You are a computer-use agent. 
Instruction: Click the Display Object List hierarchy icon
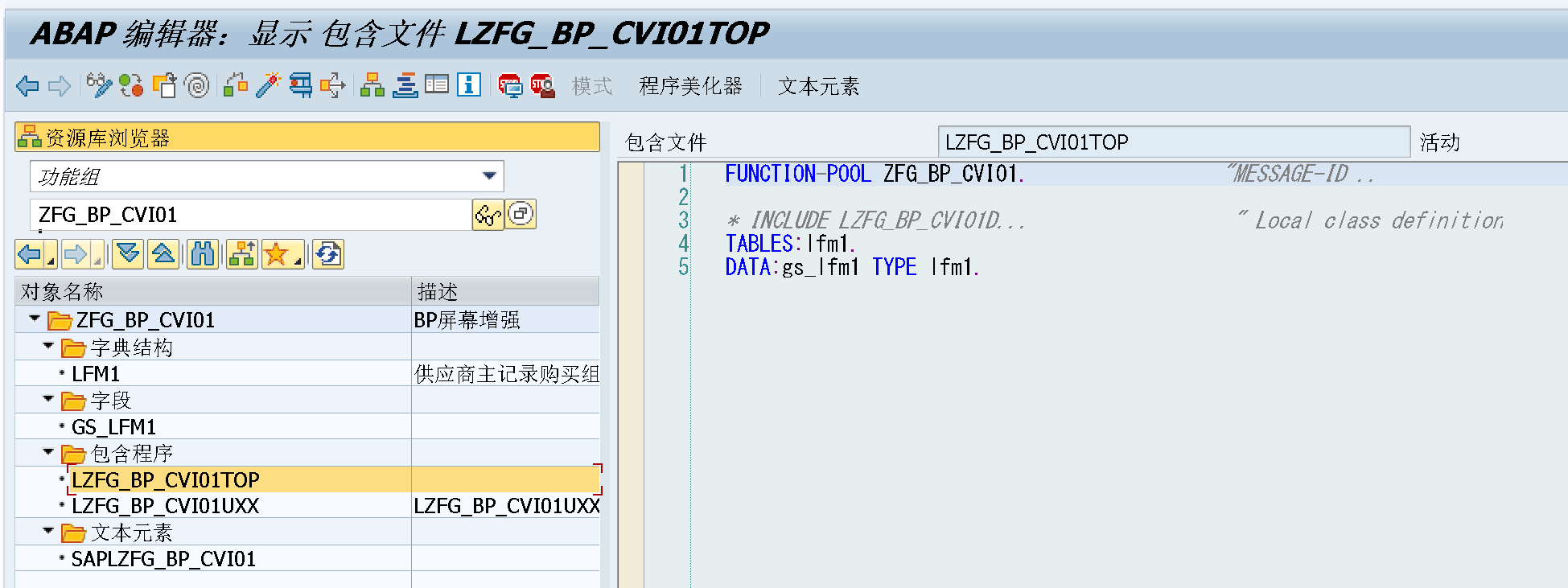tap(372, 85)
